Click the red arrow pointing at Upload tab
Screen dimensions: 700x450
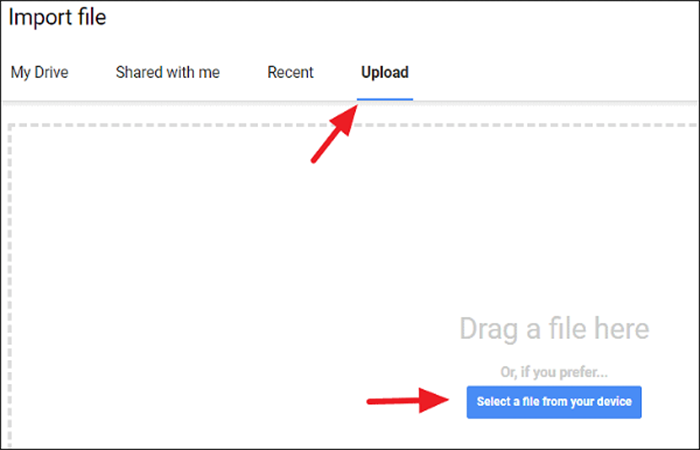(x=335, y=133)
